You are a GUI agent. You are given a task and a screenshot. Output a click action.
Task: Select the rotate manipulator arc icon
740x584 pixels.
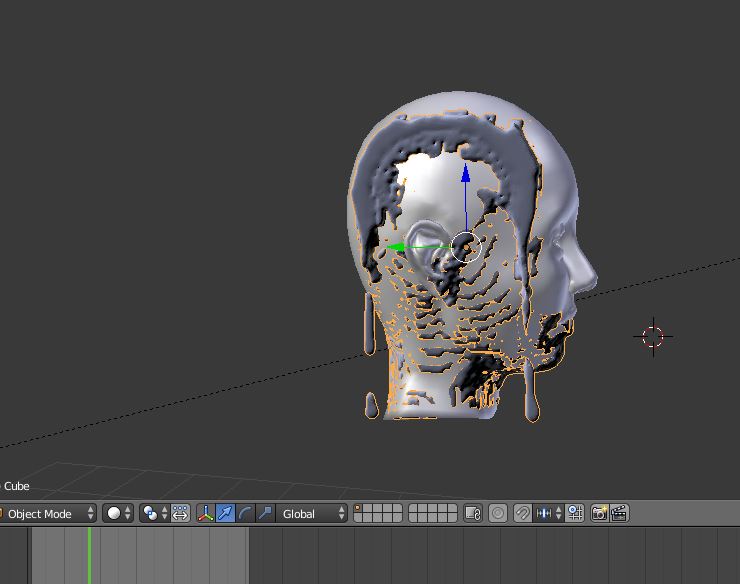tap(245, 513)
